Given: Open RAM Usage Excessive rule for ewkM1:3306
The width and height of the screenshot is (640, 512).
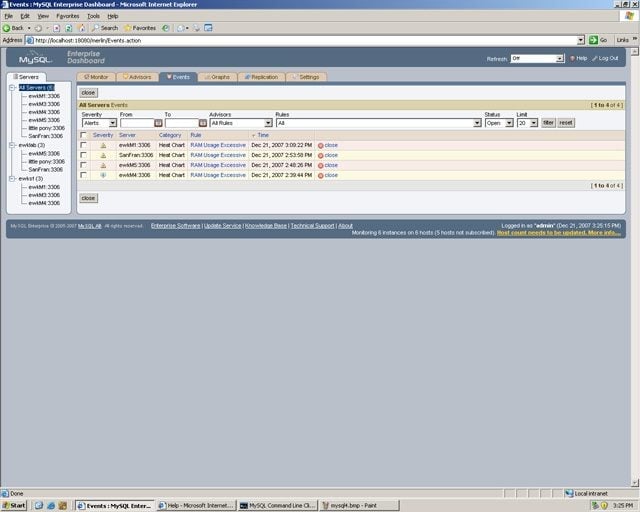Looking at the screenshot, I should click(218, 145).
